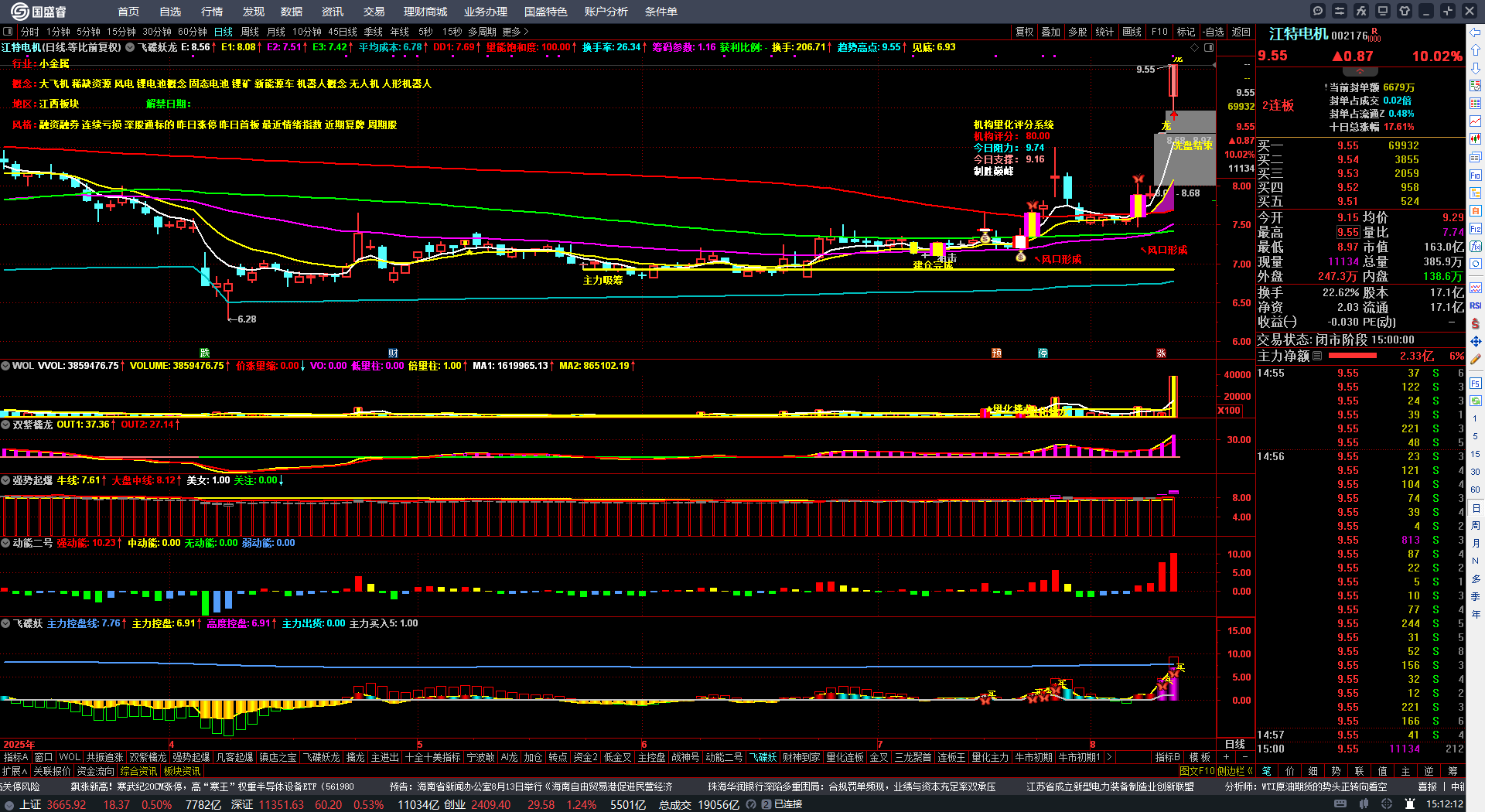Open the 行情 menu

tap(211, 12)
